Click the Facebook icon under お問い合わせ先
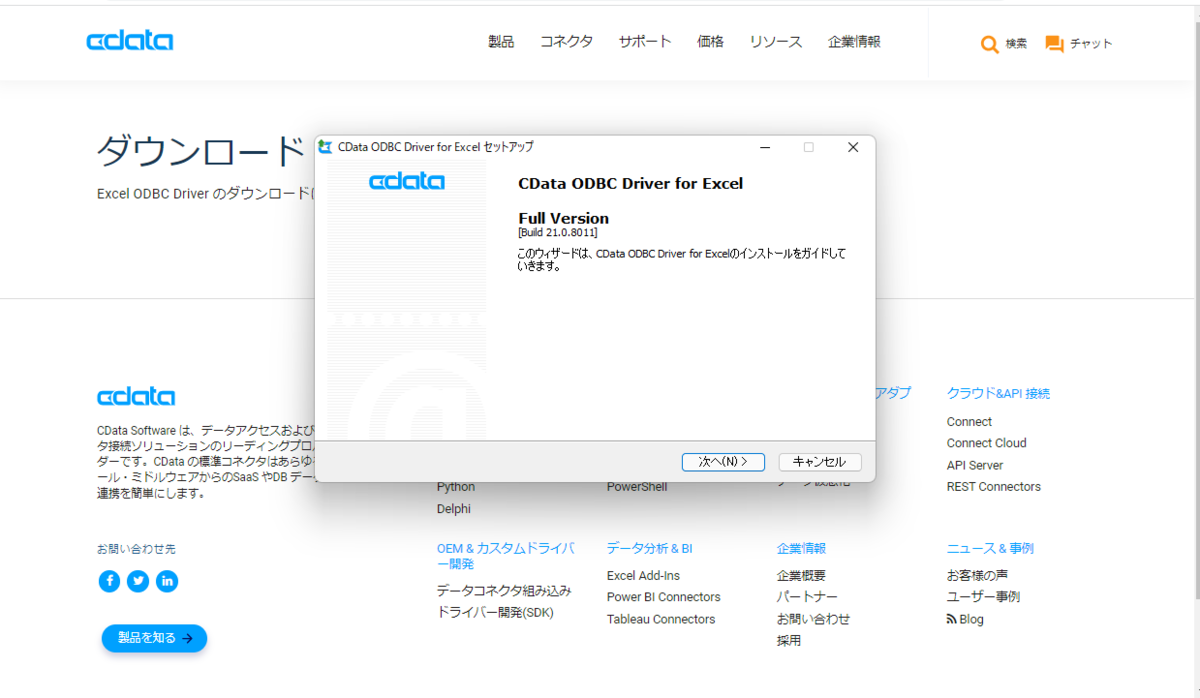Screen dimensions: 1200x698 109,581
